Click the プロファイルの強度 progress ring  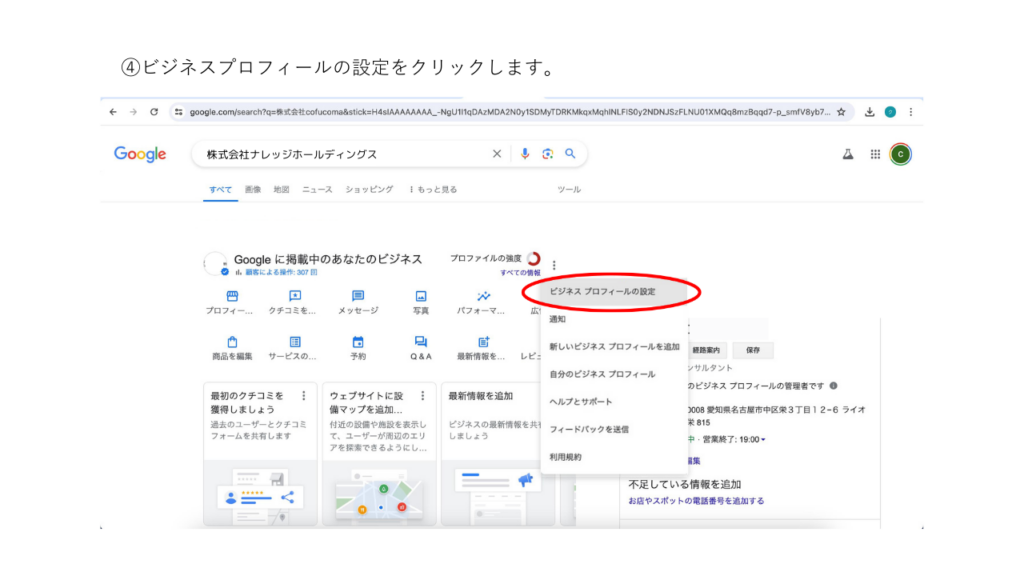(534, 259)
